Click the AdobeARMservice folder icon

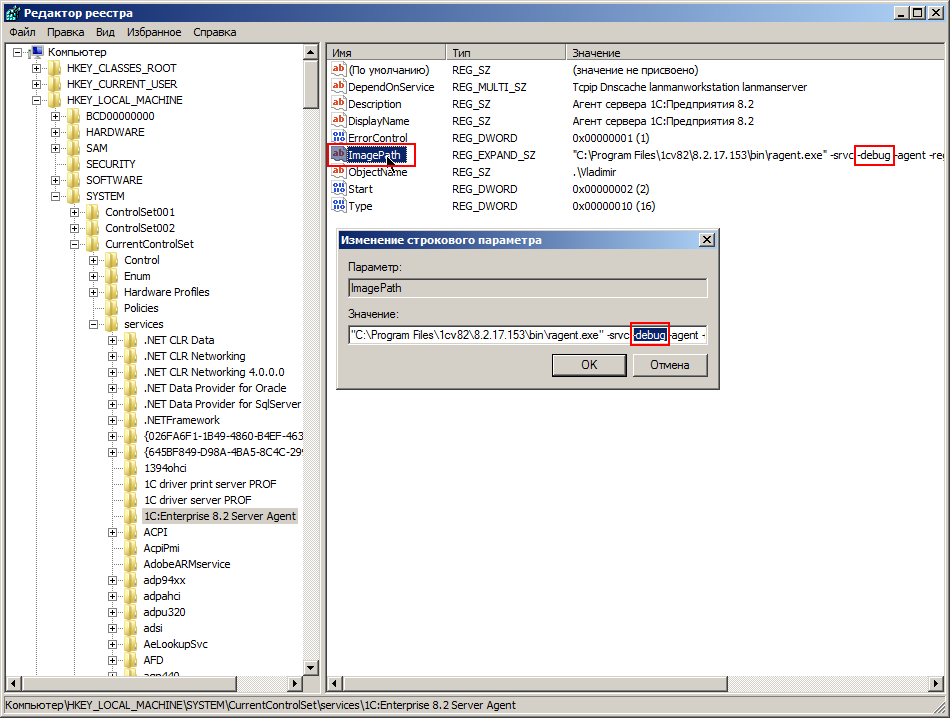point(131,564)
